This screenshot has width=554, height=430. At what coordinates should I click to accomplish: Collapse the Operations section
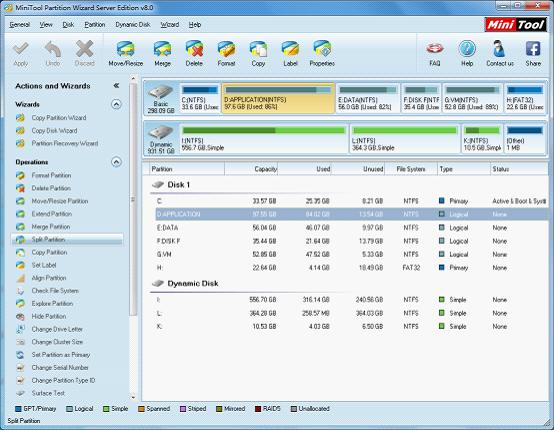point(116,162)
